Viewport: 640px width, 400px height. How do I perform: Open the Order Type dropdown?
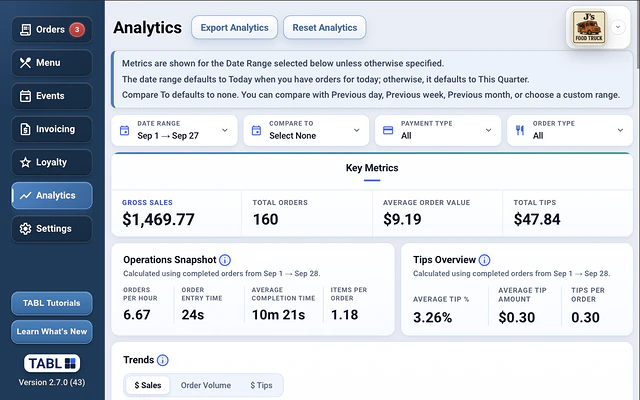pos(570,131)
